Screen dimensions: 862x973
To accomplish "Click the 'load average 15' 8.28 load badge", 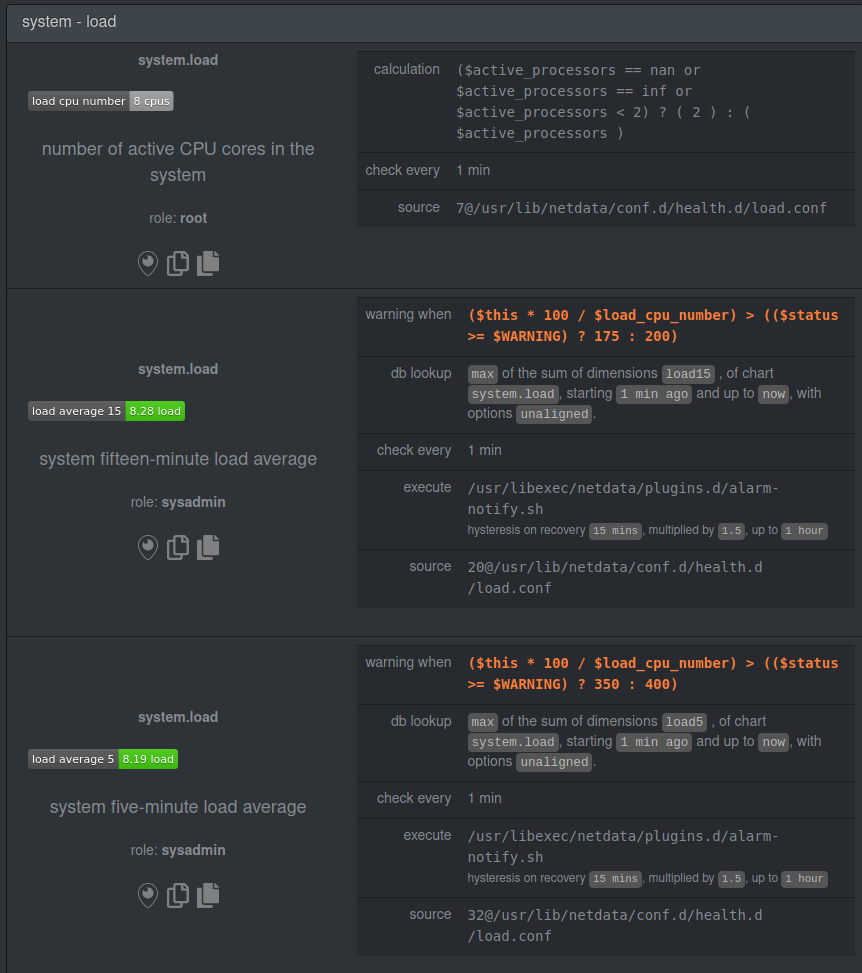I will [106, 411].
